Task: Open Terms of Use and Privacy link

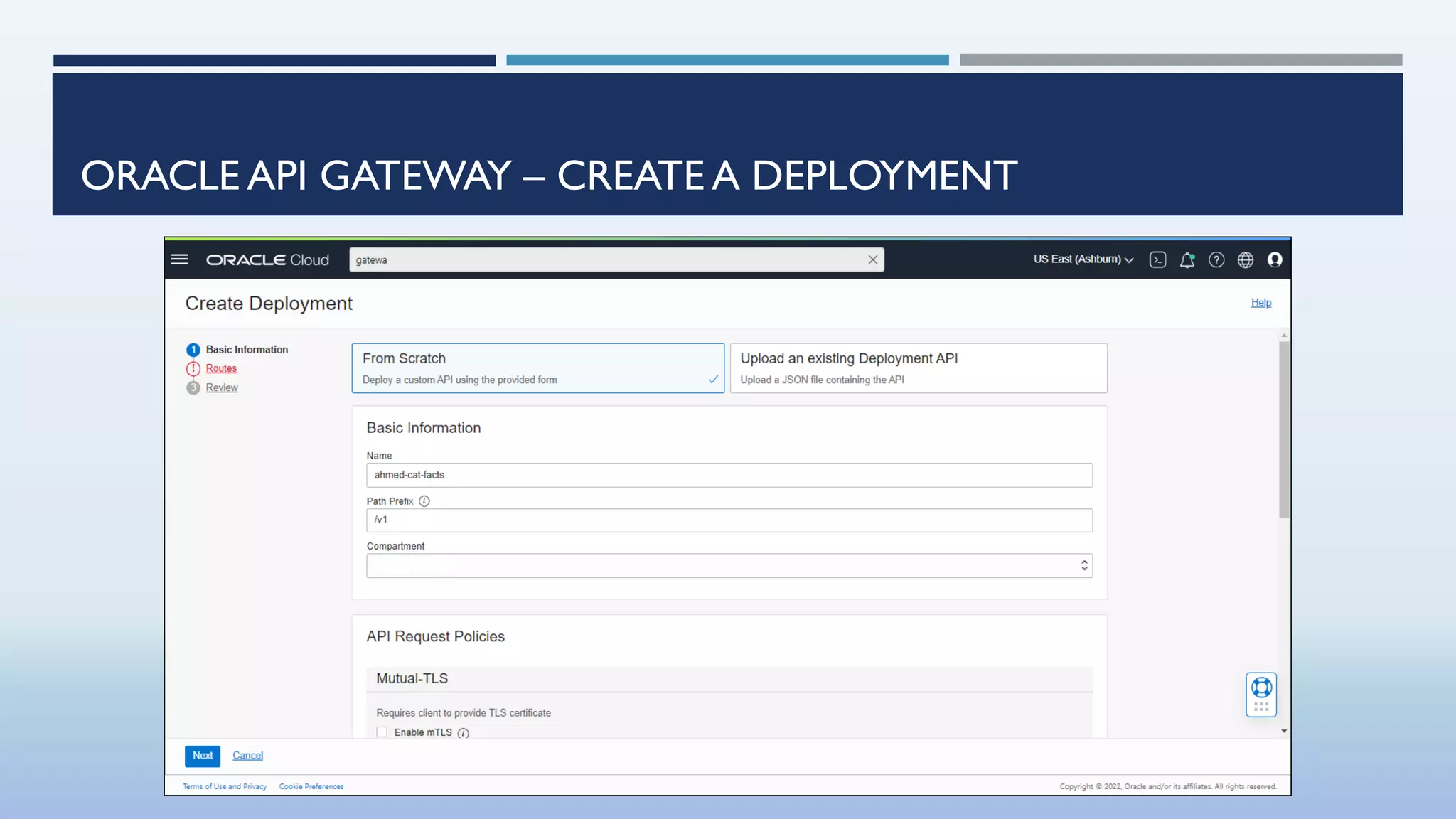Action: coord(225,786)
